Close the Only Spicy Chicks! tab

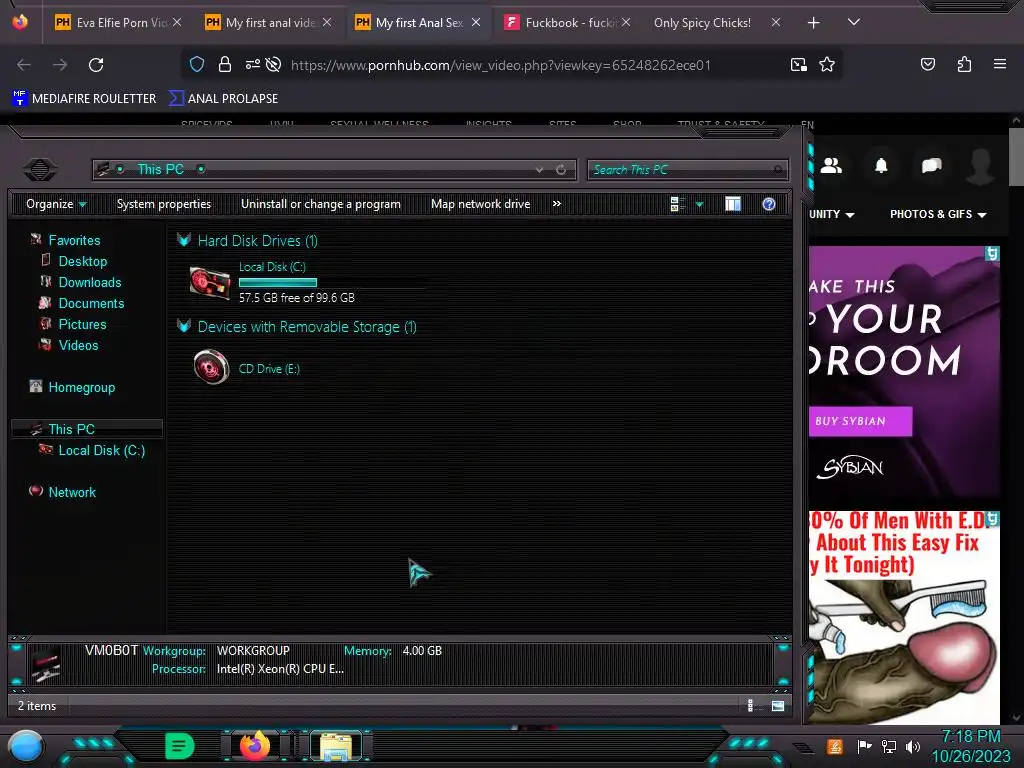click(775, 22)
